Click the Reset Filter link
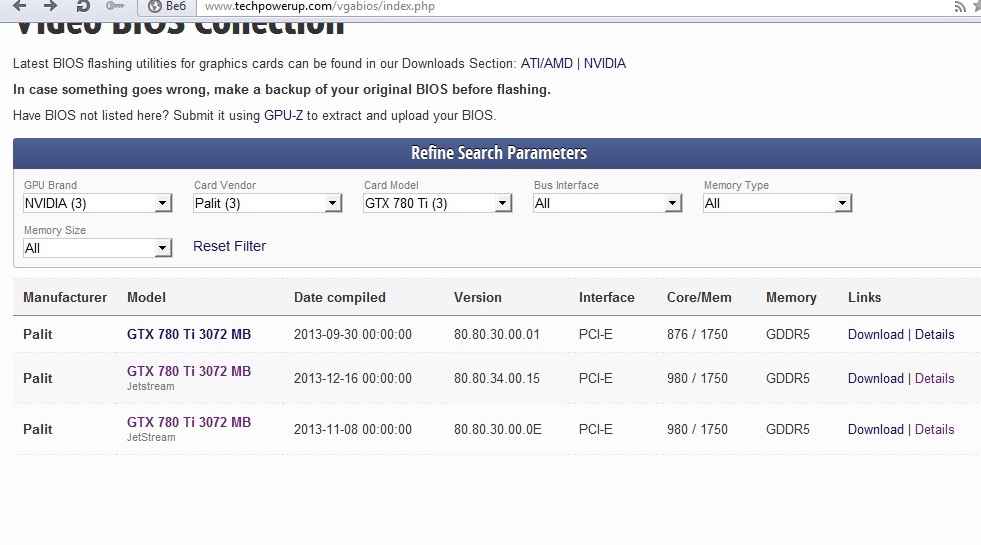981x545 pixels. click(x=230, y=246)
